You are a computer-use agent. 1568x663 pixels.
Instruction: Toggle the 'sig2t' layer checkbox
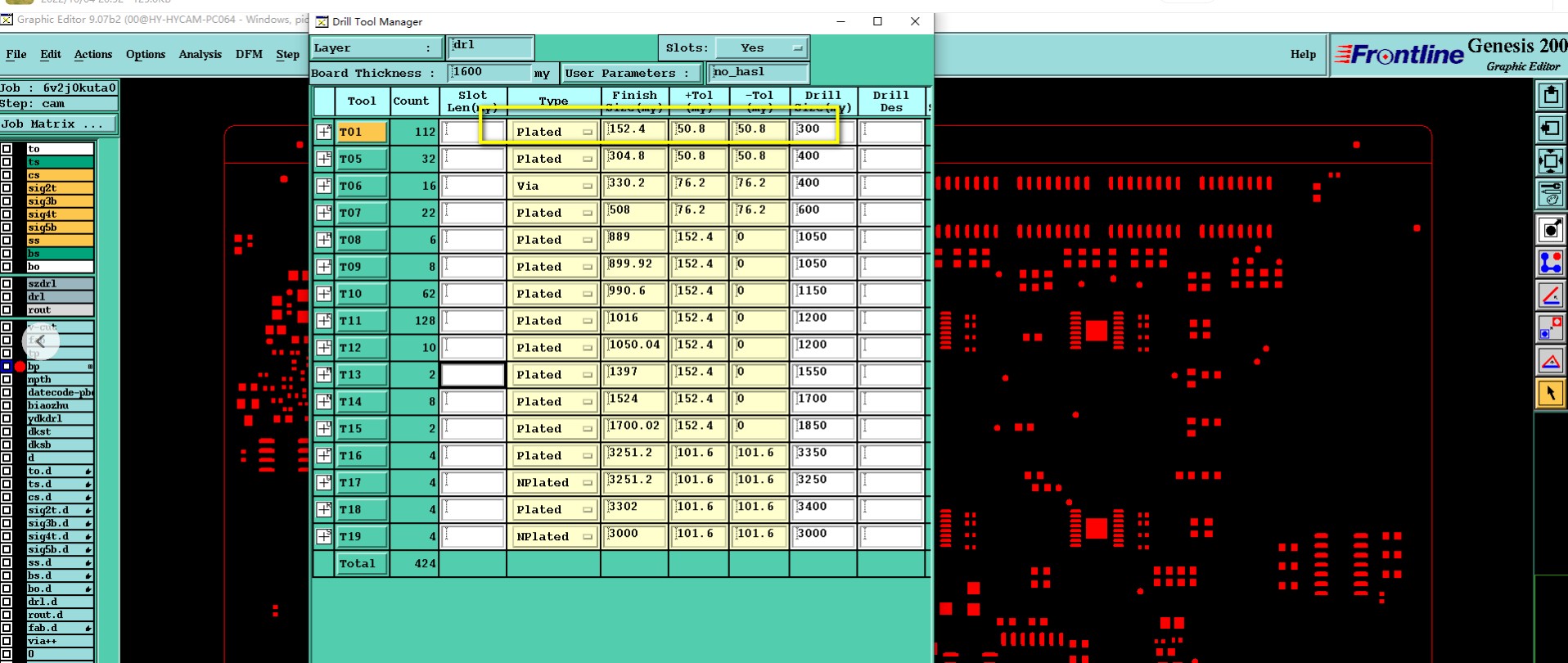(x=7, y=188)
